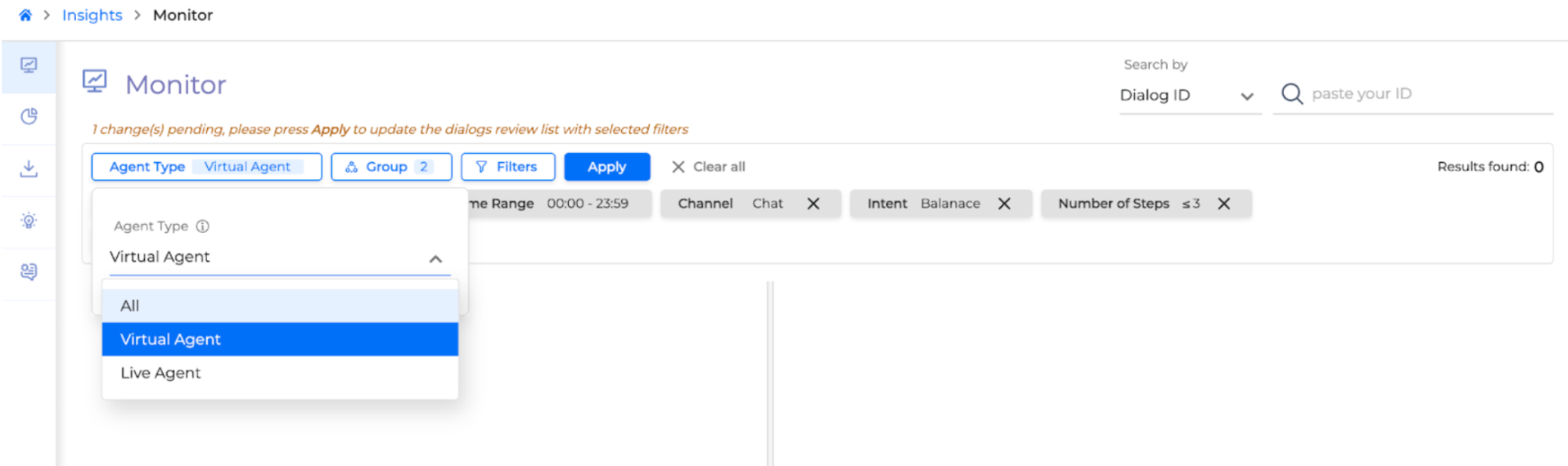Collapse the Virtual Agent dropdown chevron
The height and width of the screenshot is (466, 1568).
[435, 258]
